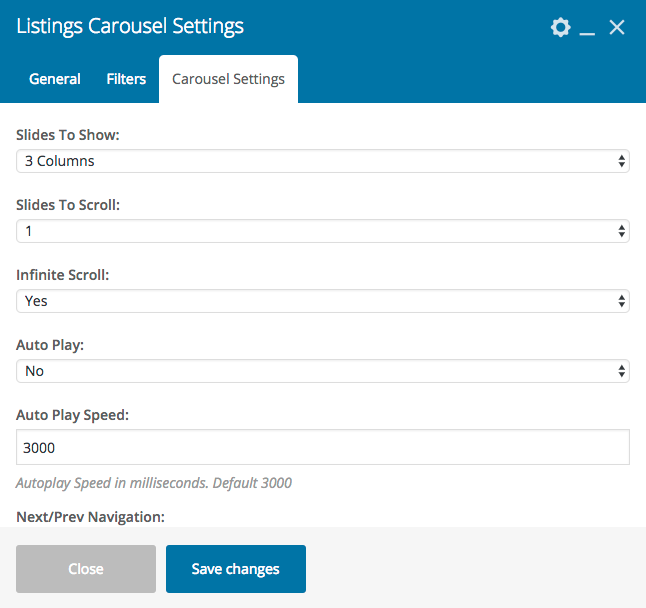Expand the Infinite Scroll dropdown set to Yes
This screenshot has height=608, width=646.
pos(323,301)
